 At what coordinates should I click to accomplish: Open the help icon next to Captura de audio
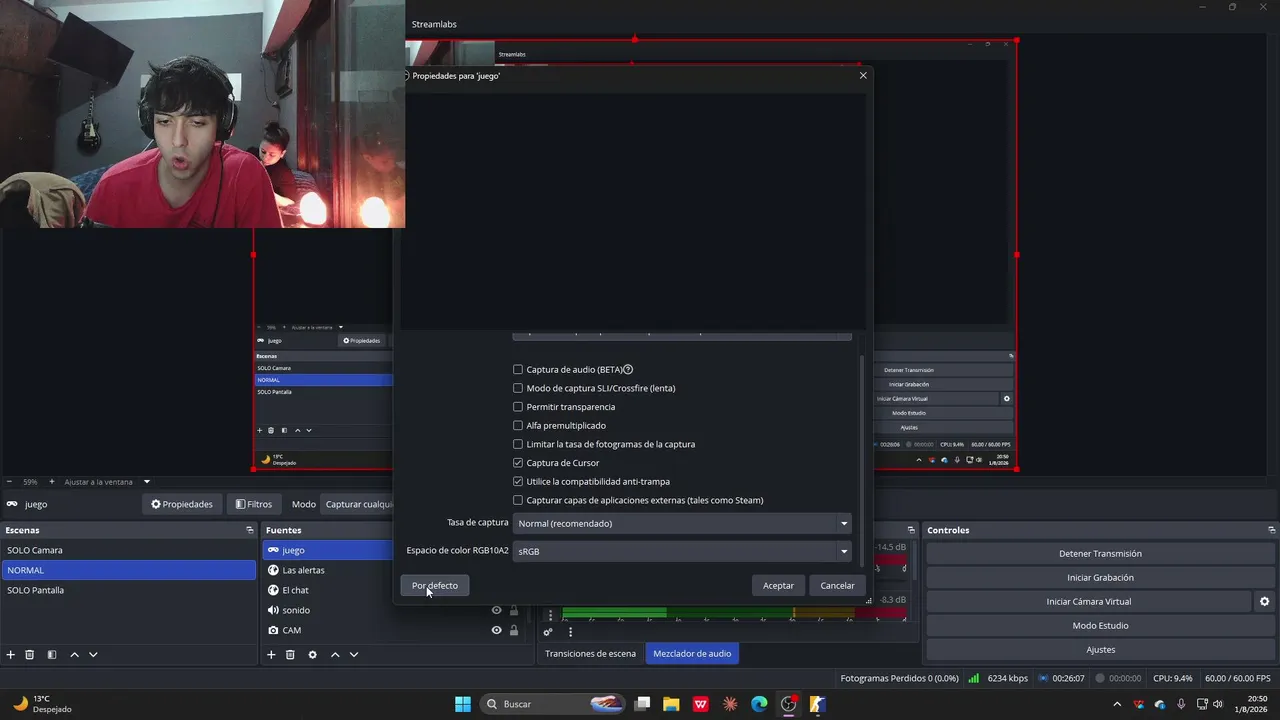tap(628, 370)
